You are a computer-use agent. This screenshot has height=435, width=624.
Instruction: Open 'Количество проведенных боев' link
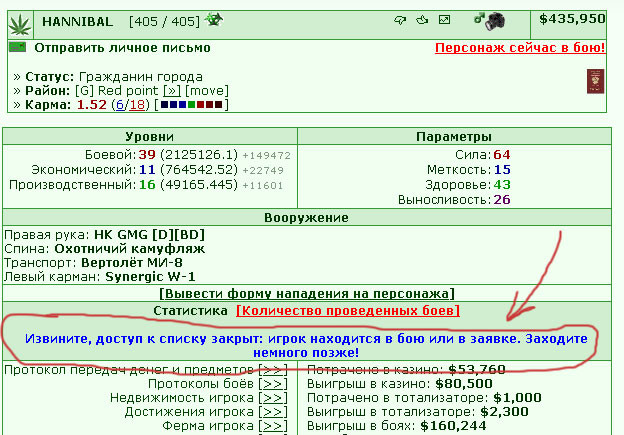click(x=348, y=310)
